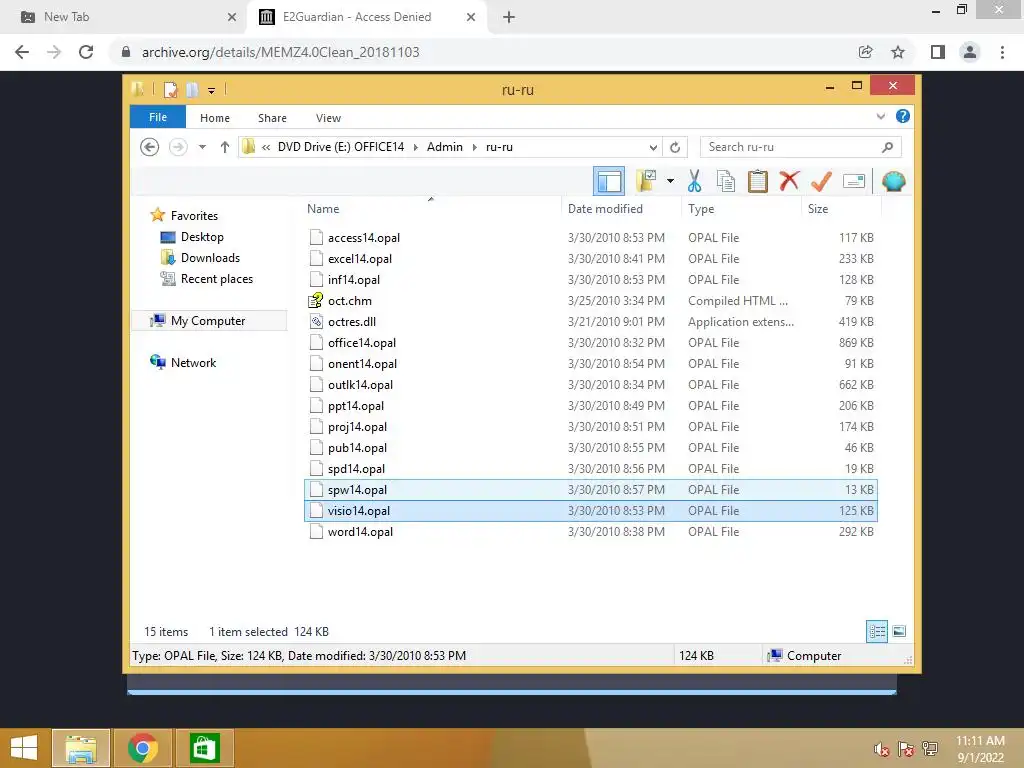Open the Home ribbon tab

[215, 118]
